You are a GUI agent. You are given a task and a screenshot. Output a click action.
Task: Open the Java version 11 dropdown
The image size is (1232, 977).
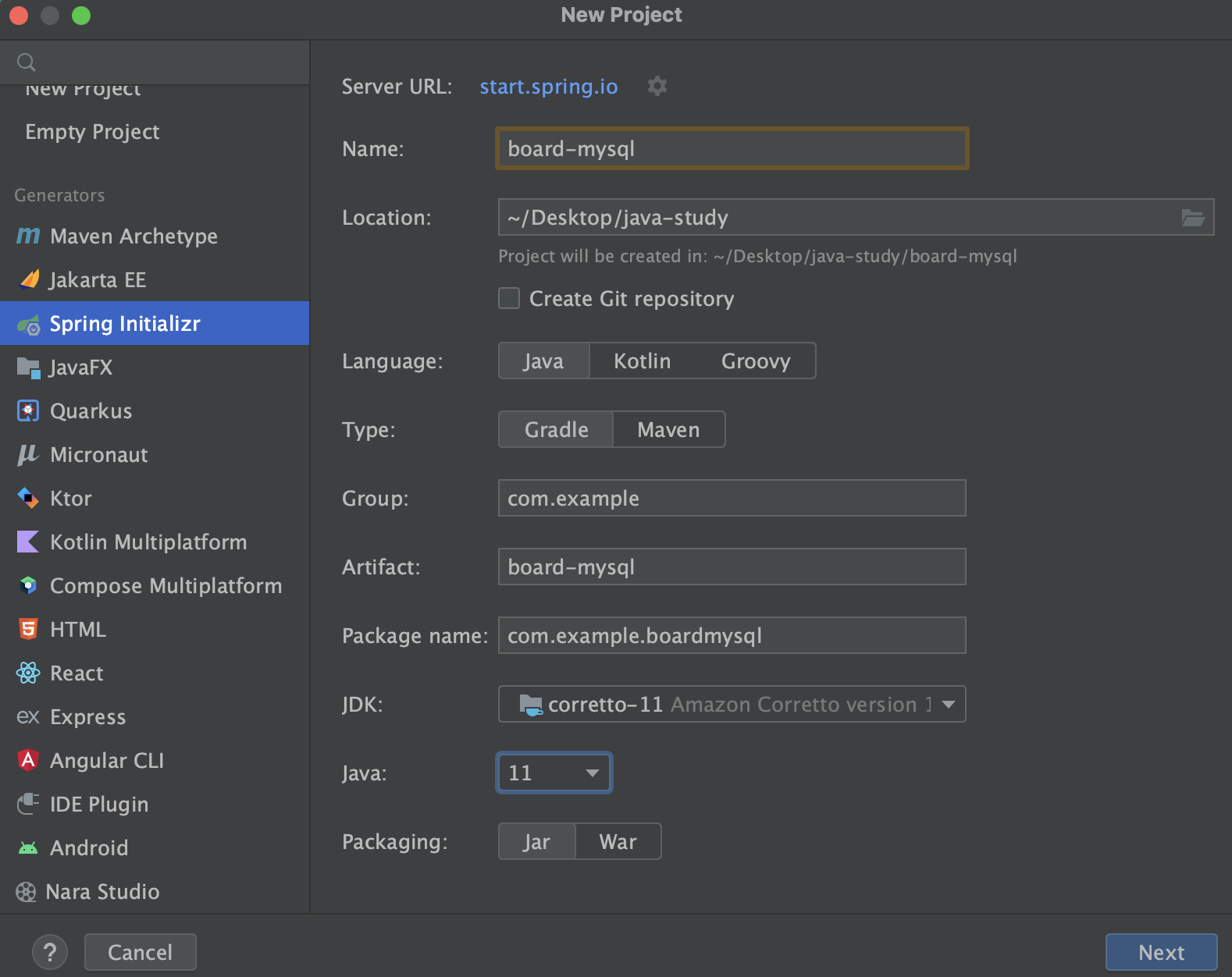pyautogui.click(x=554, y=773)
